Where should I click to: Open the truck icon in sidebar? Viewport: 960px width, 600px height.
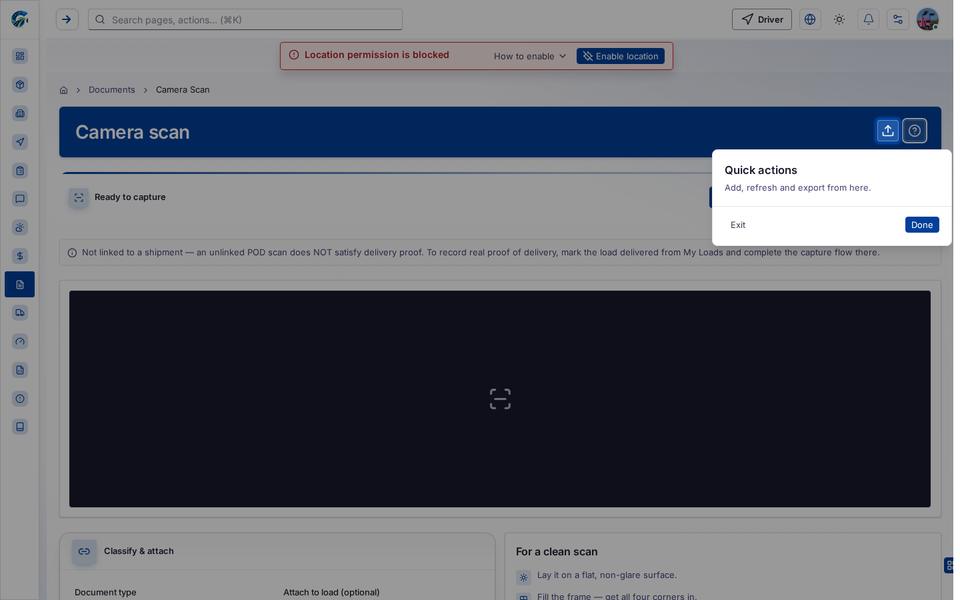20,313
